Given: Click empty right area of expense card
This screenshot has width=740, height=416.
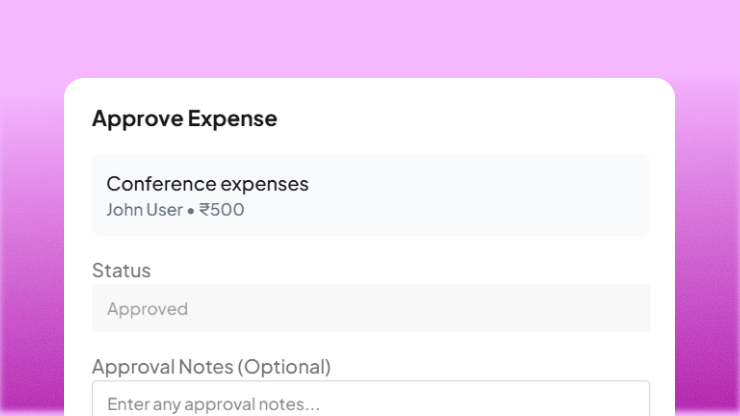Looking at the screenshot, I should click(x=520, y=195).
